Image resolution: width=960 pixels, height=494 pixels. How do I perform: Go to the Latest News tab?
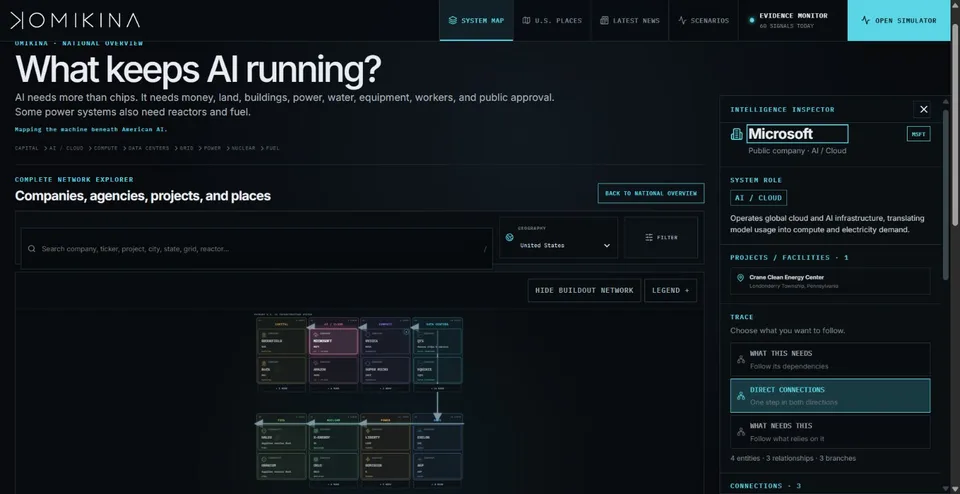(630, 20)
